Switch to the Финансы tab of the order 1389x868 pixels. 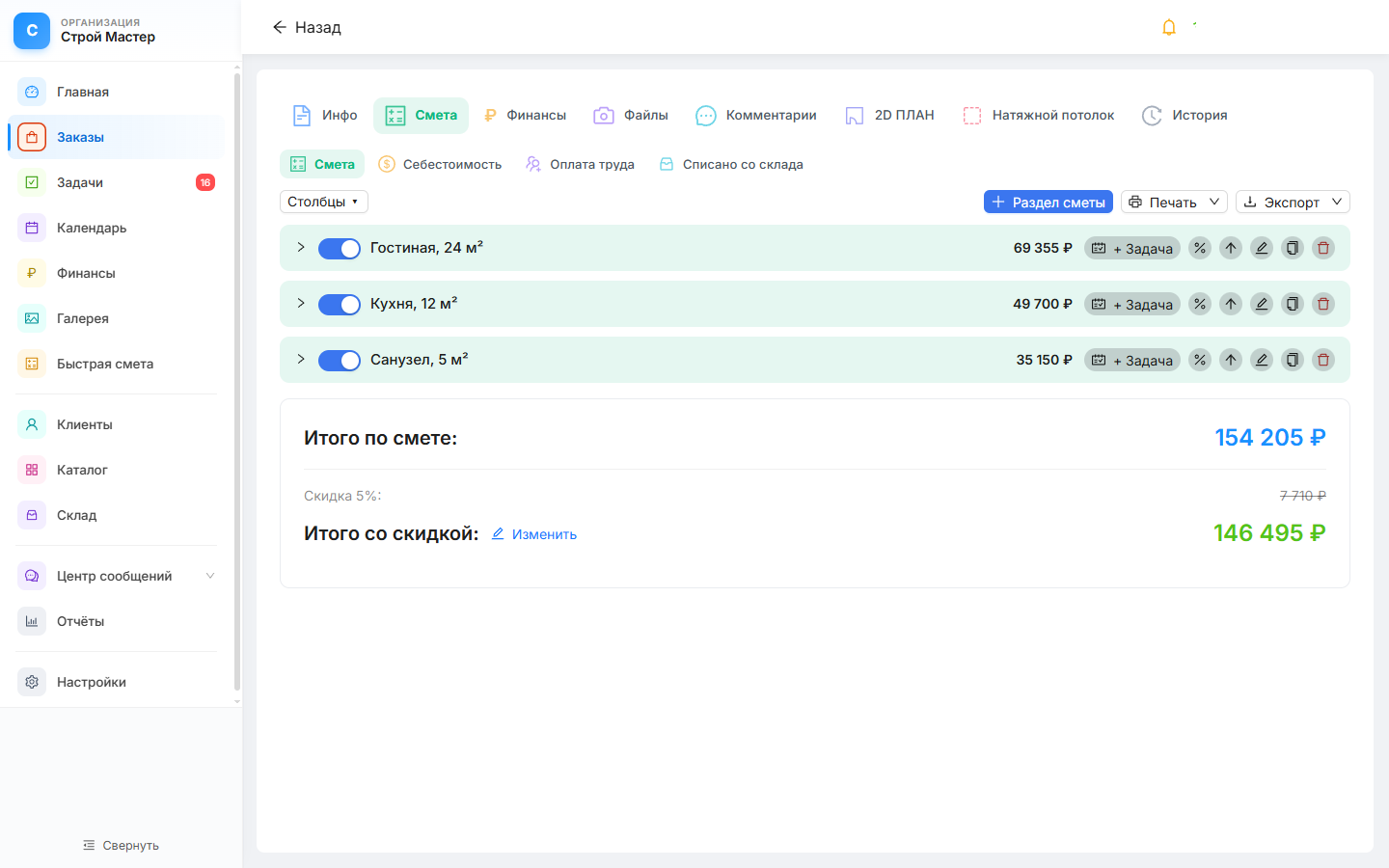coord(525,116)
